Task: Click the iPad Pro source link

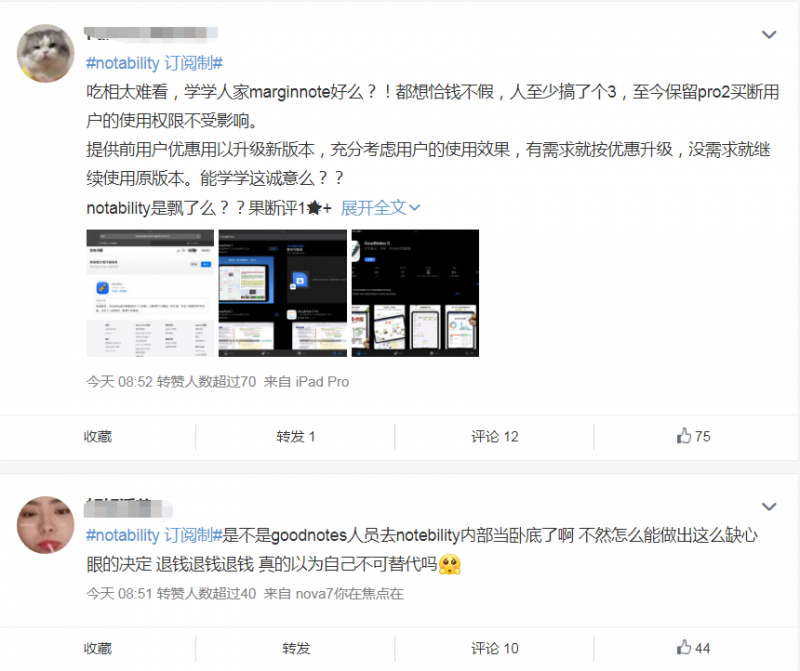Action: 322,382
